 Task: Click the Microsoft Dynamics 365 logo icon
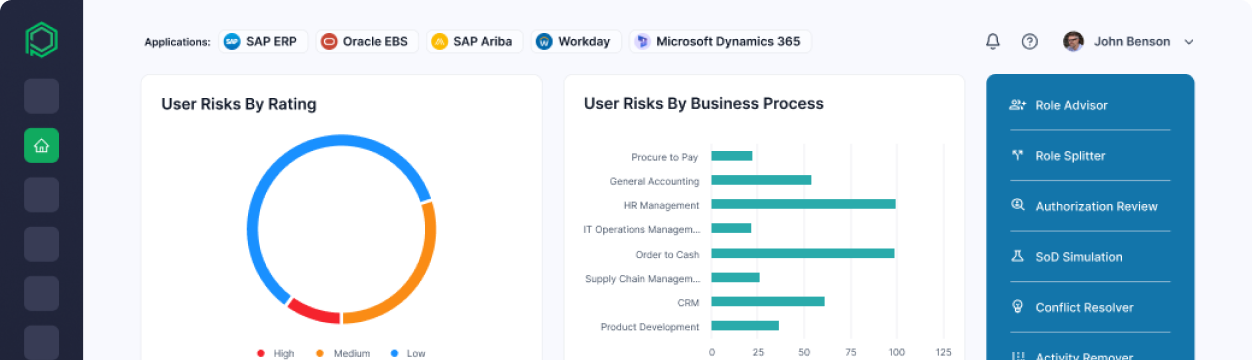coord(642,41)
